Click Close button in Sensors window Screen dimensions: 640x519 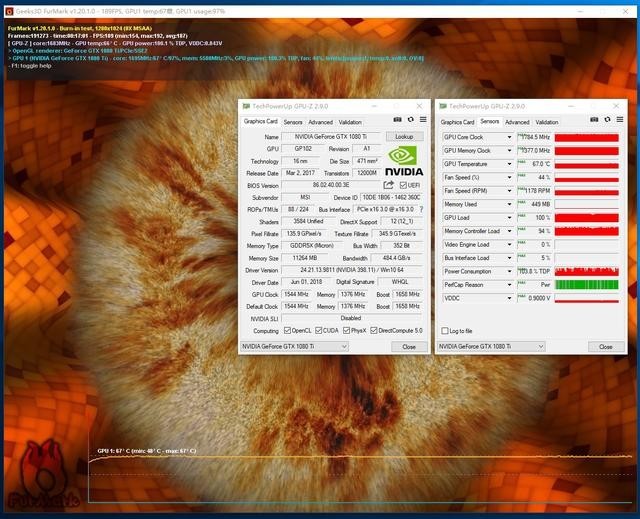point(606,347)
